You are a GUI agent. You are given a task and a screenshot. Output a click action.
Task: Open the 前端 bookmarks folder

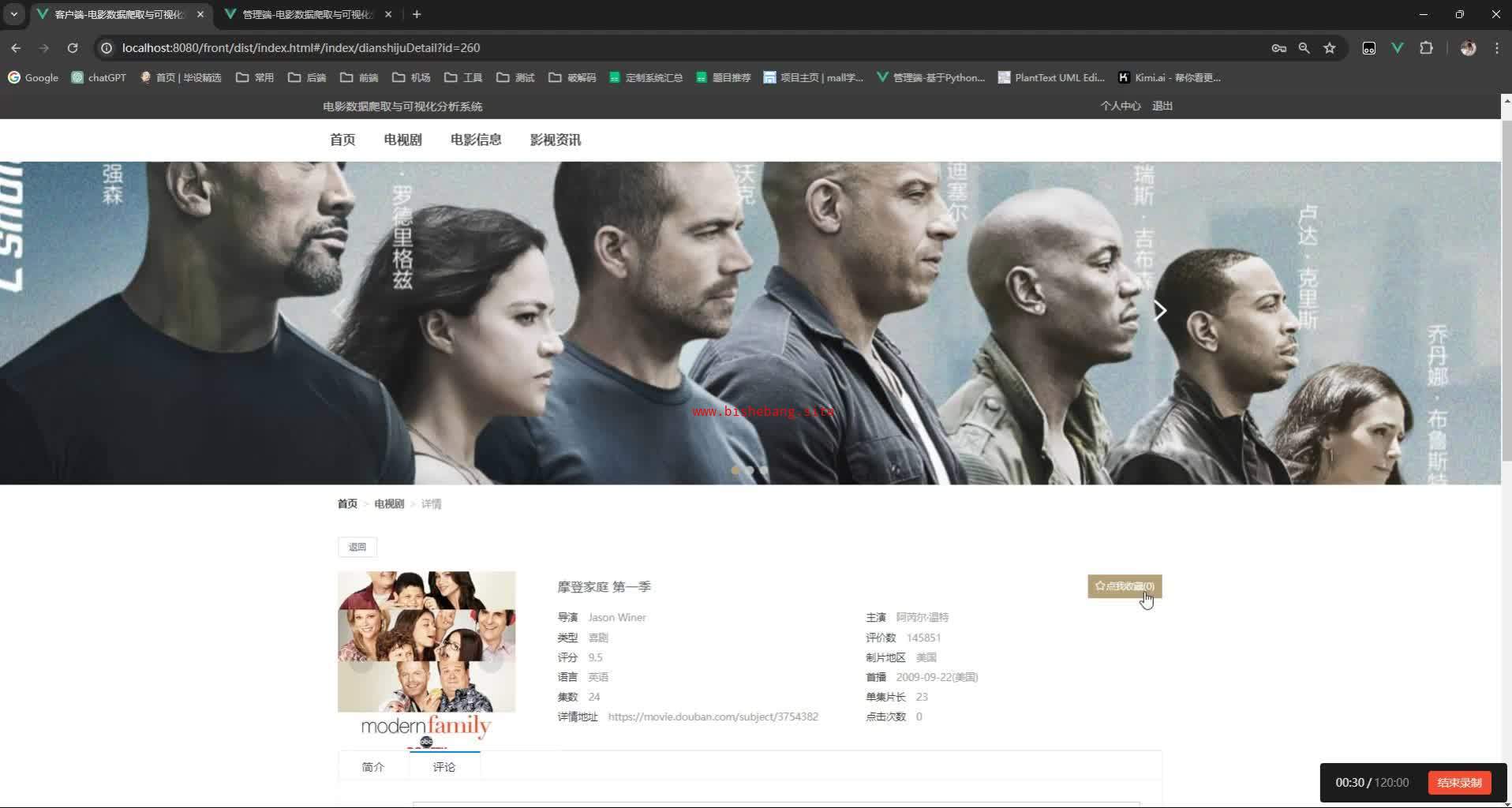[359, 77]
